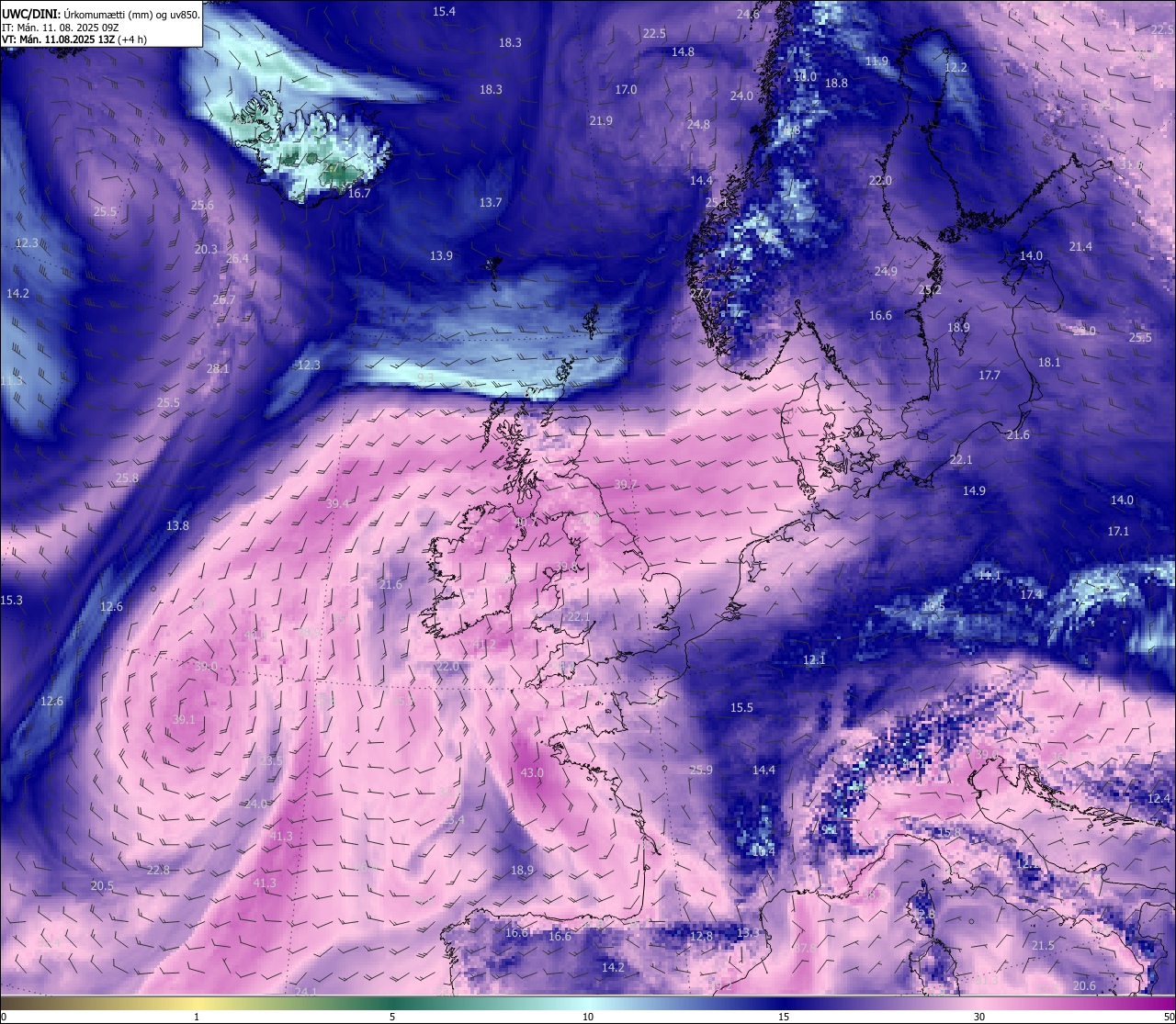1176x1024 pixels.
Task: Click the 'VT: Mán. 11.08.2025 13Z (+4 h)' line
Action: tap(73, 39)
